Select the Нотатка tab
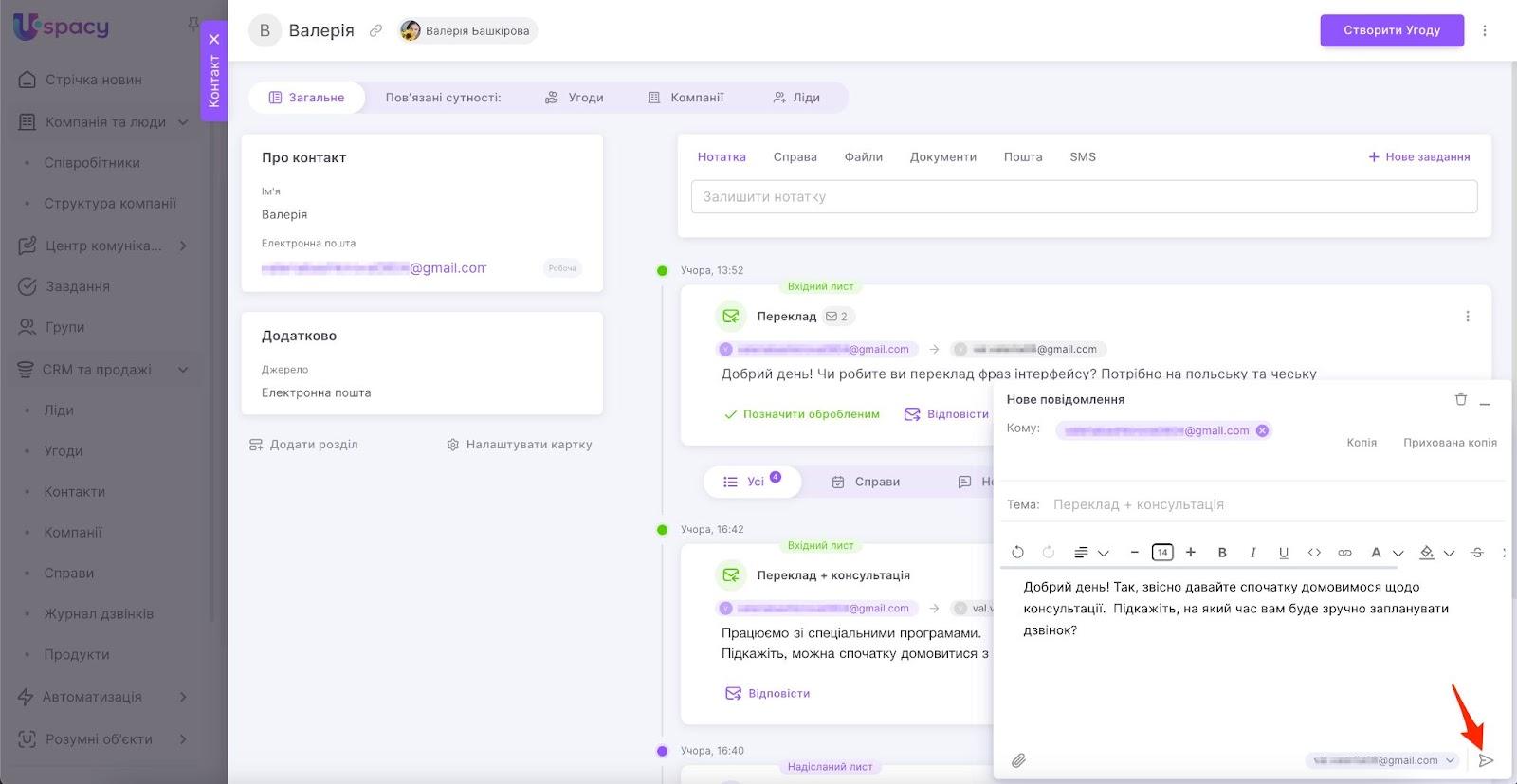This screenshot has height=784, width=1517. [x=722, y=157]
